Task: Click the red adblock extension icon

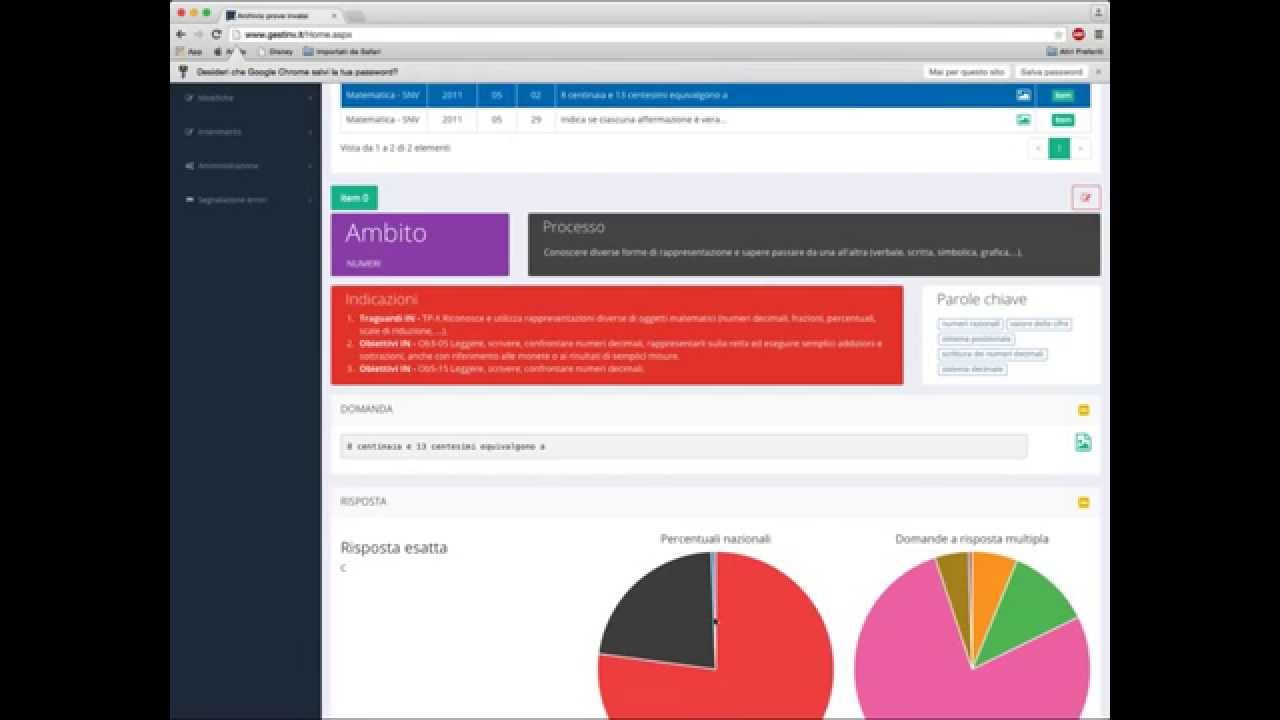Action: pyautogui.click(x=1079, y=34)
